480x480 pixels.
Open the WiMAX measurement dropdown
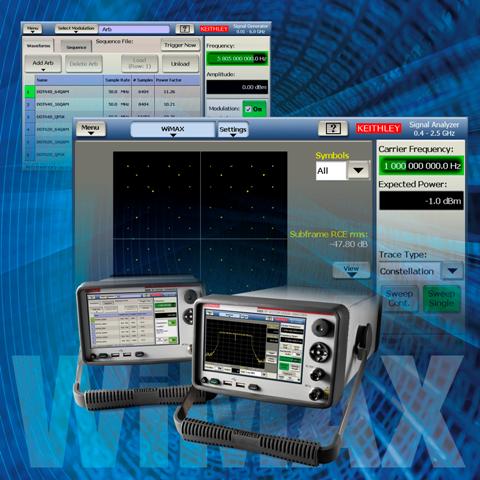[172, 130]
